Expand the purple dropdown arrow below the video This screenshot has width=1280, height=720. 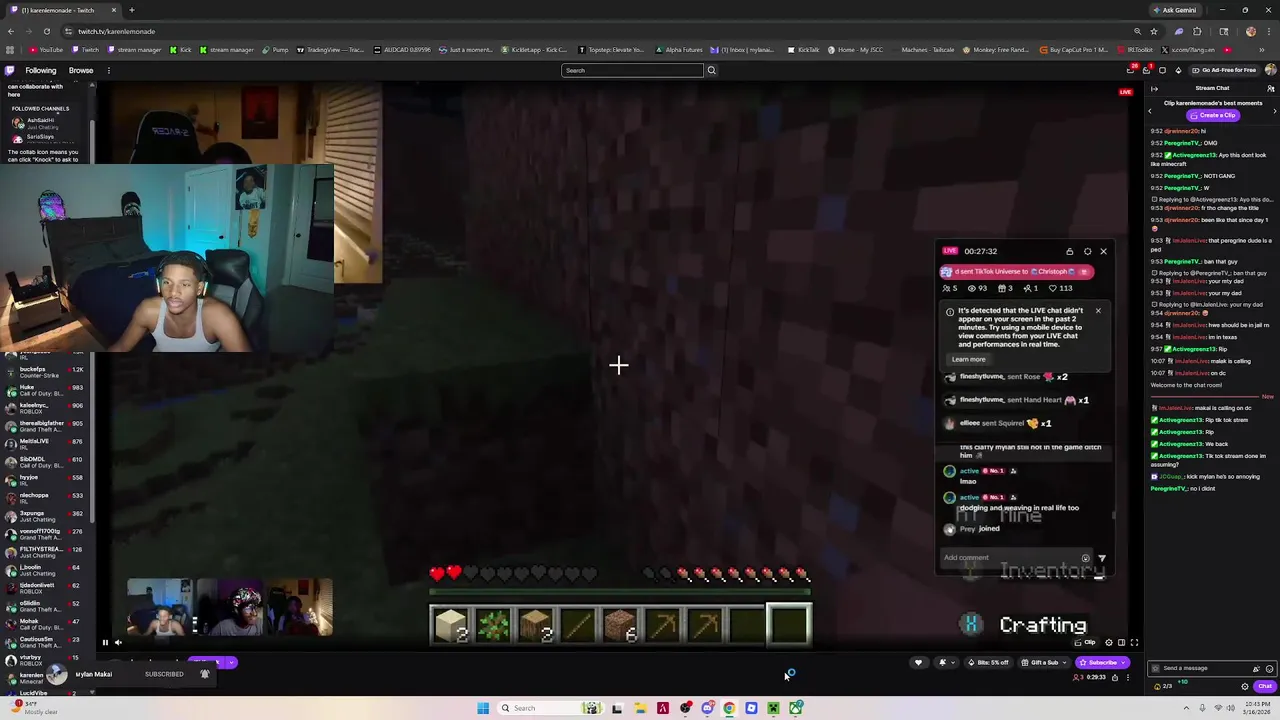point(232,662)
